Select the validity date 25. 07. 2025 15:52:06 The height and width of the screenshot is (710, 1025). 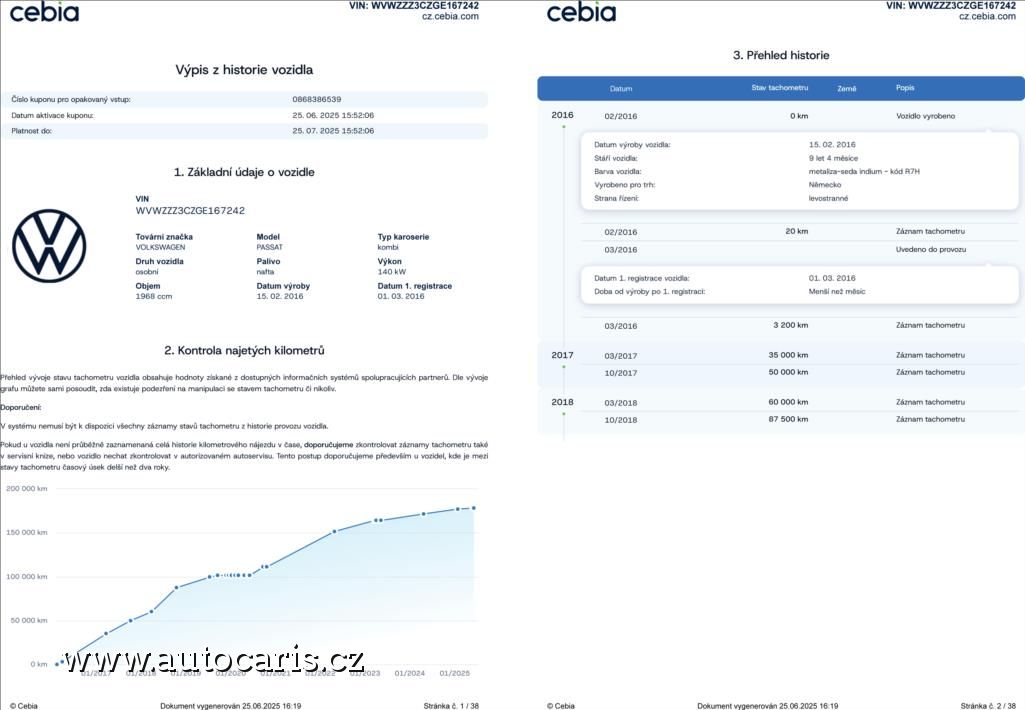click(333, 131)
